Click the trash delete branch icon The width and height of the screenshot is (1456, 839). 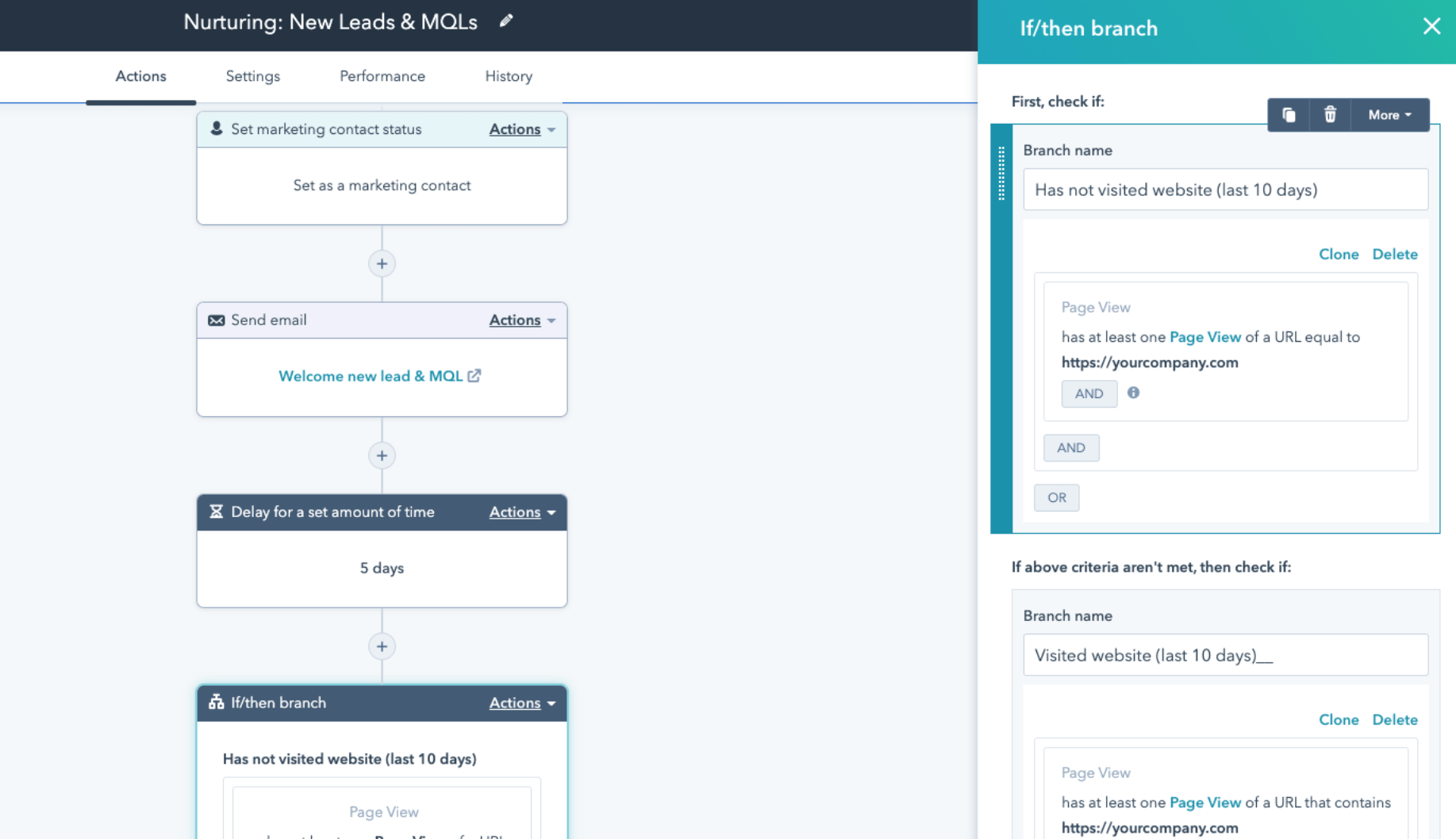coord(1330,115)
